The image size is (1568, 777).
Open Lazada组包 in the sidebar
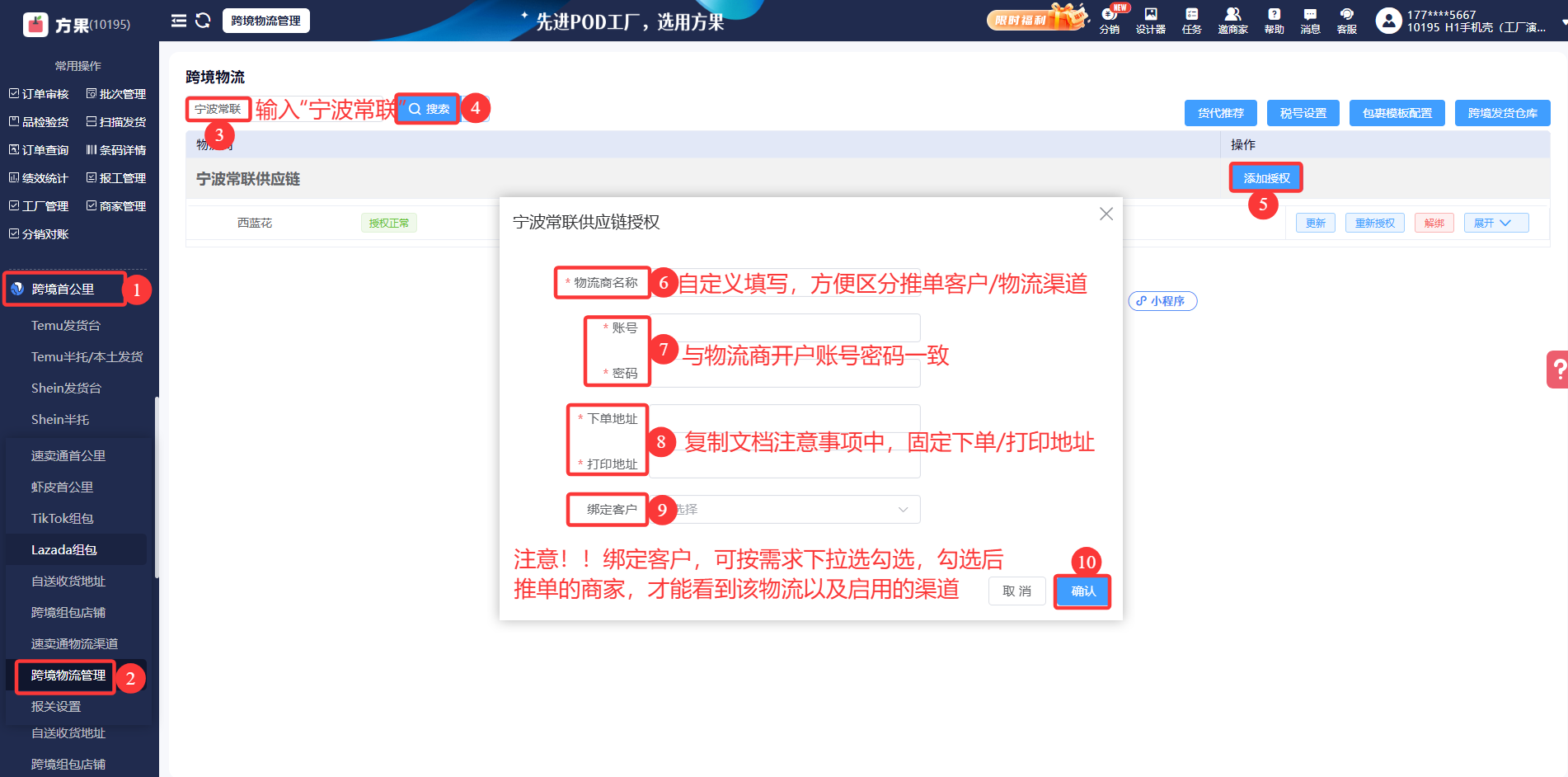[x=64, y=550]
